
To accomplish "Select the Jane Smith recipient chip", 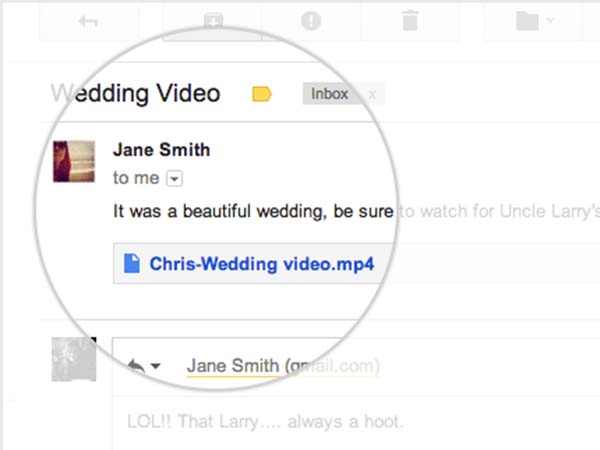I will [x=233, y=366].
